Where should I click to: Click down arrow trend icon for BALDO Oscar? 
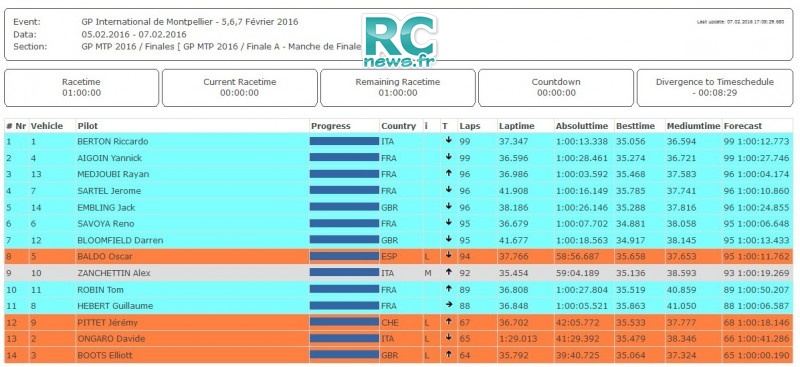point(448,256)
